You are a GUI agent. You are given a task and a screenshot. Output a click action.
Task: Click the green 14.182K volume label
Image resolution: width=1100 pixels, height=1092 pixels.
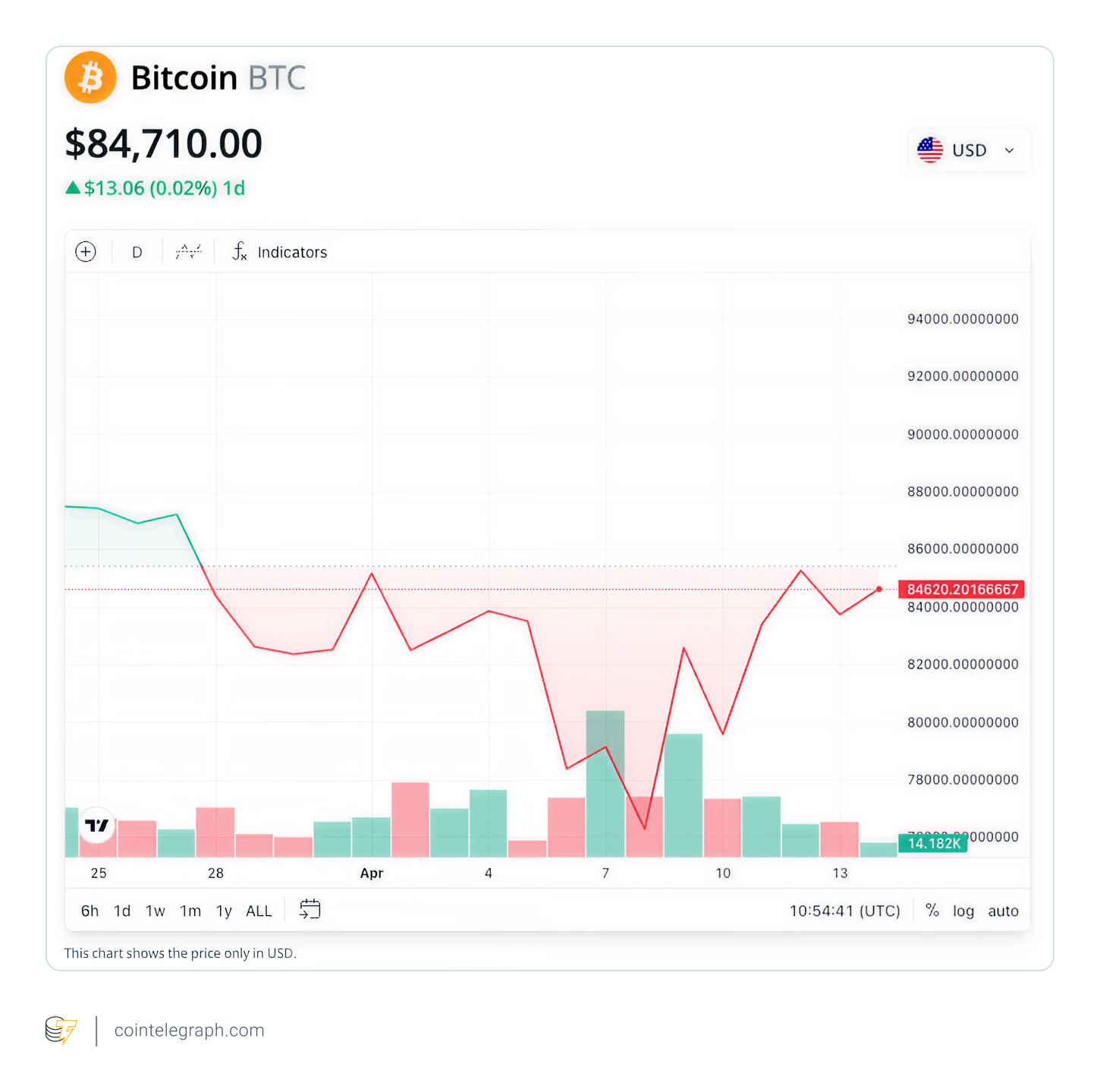click(x=933, y=843)
